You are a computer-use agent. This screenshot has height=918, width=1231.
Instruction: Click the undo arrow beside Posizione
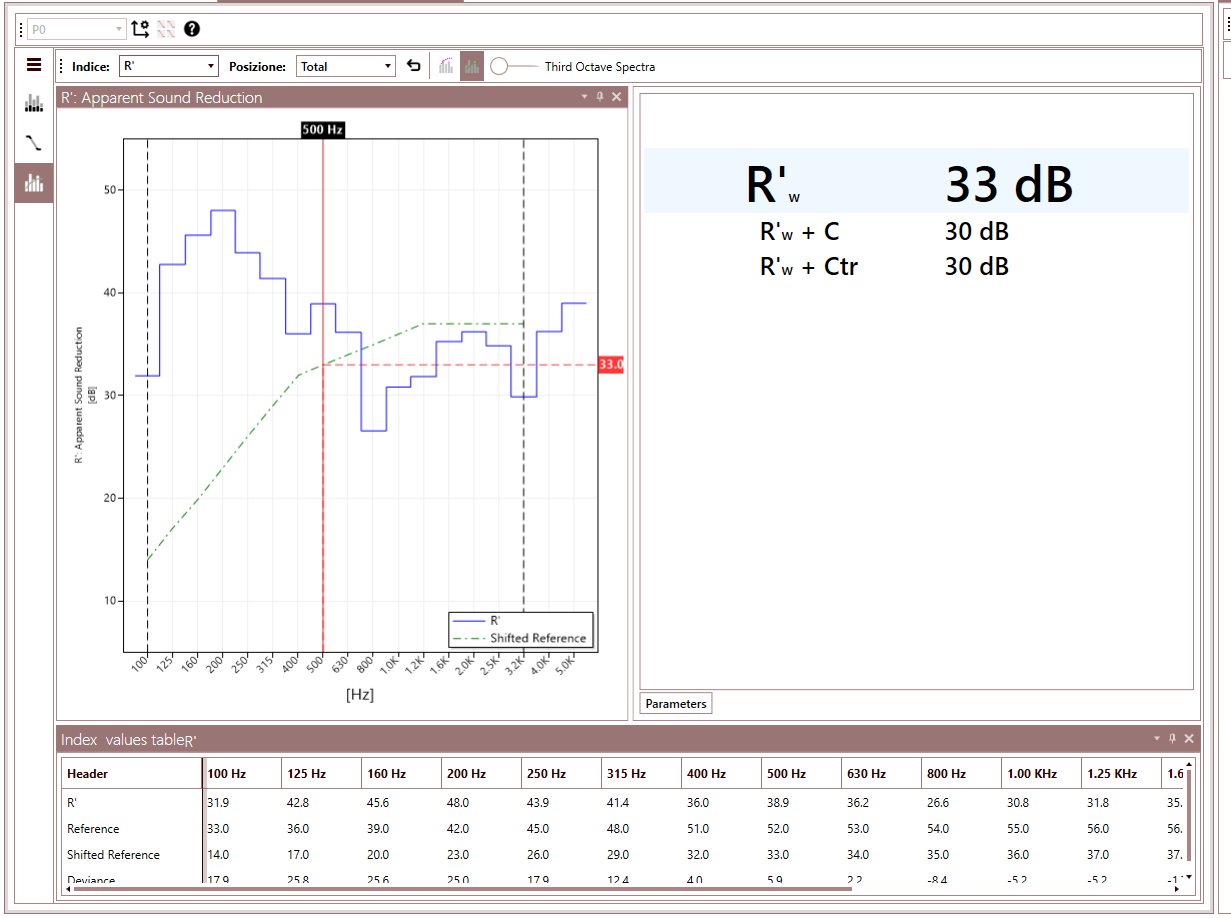(414, 66)
